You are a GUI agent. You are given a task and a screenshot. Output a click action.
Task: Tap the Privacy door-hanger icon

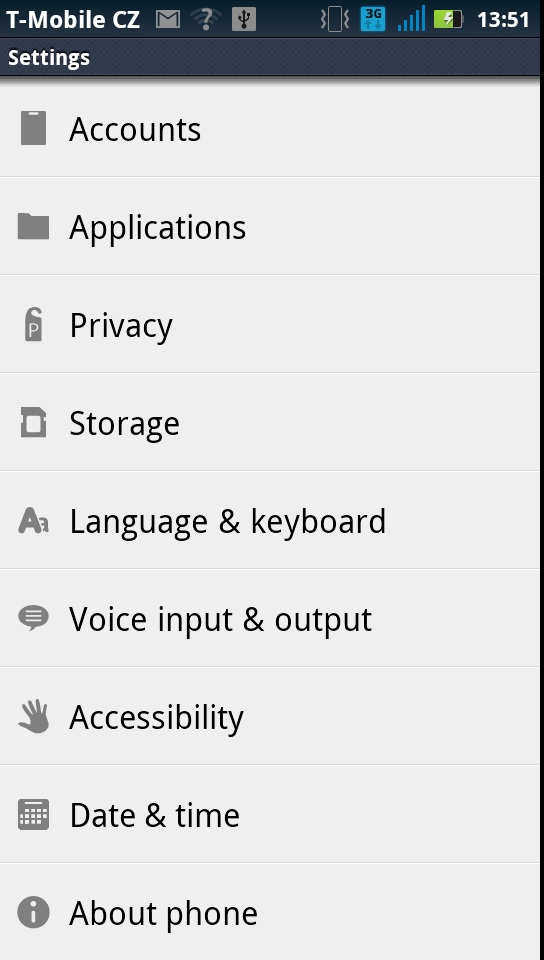(x=33, y=324)
